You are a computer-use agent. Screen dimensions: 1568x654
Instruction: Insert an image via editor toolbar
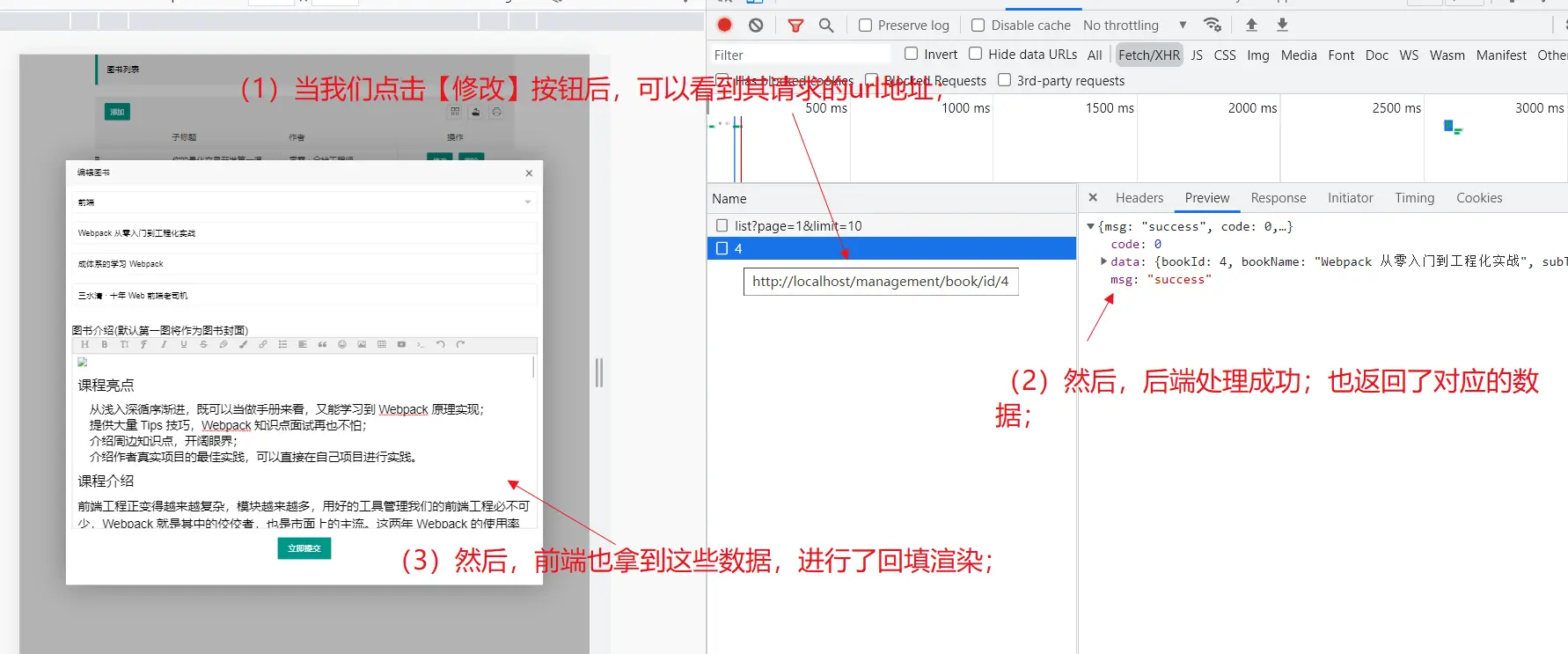pyautogui.click(x=362, y=345)
